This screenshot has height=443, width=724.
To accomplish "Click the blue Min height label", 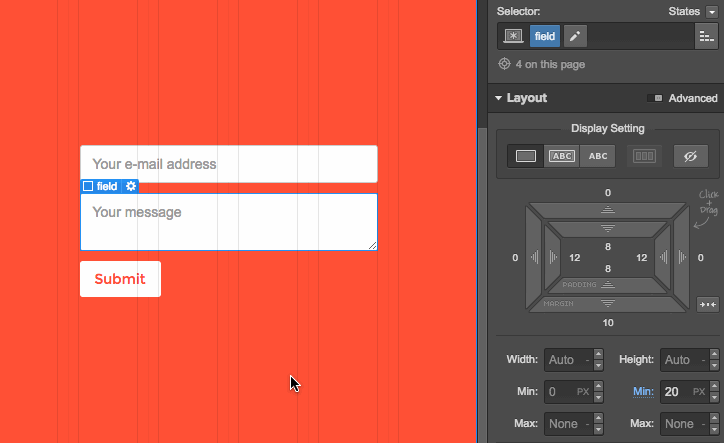I will 643,391.
